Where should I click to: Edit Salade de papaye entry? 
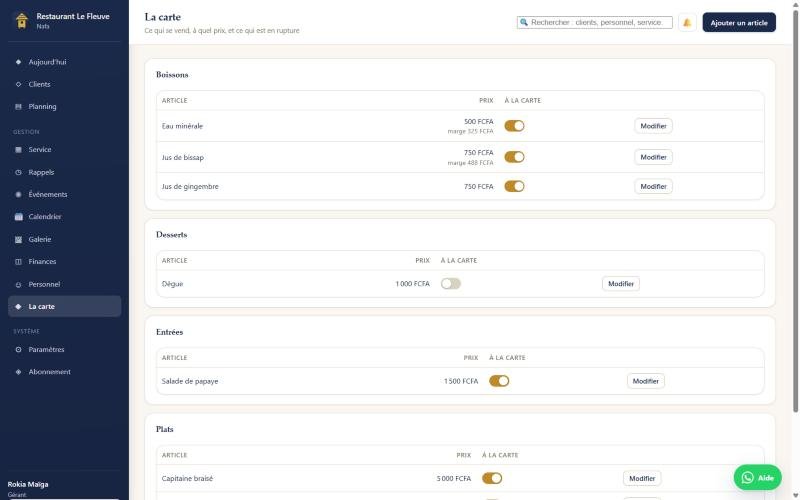pyautogui.click(x=645, y=381)
